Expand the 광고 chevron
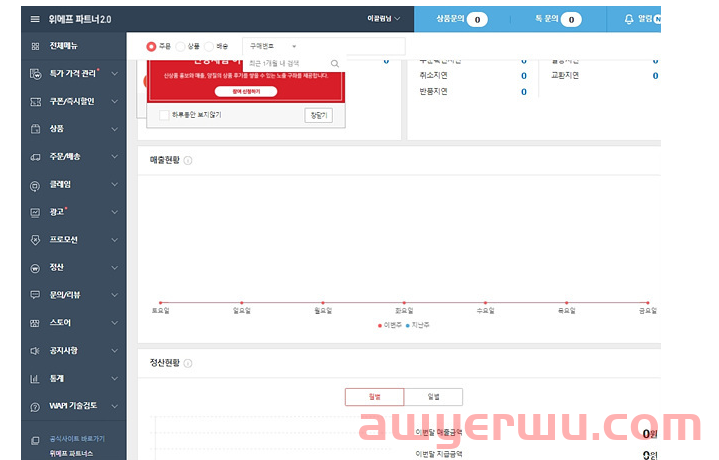The width and height of the screenshot is (719, 460). (115, 212)
